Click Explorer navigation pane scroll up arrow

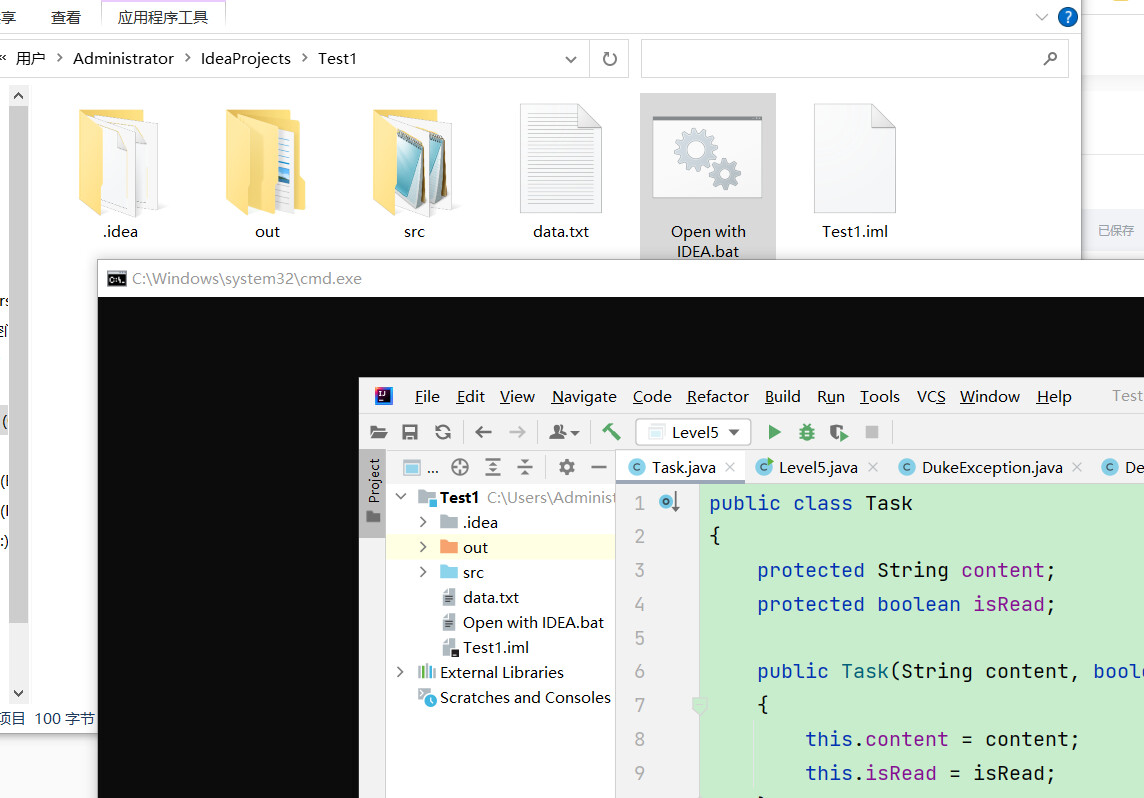pyautogui.click(x=18, y=96)
